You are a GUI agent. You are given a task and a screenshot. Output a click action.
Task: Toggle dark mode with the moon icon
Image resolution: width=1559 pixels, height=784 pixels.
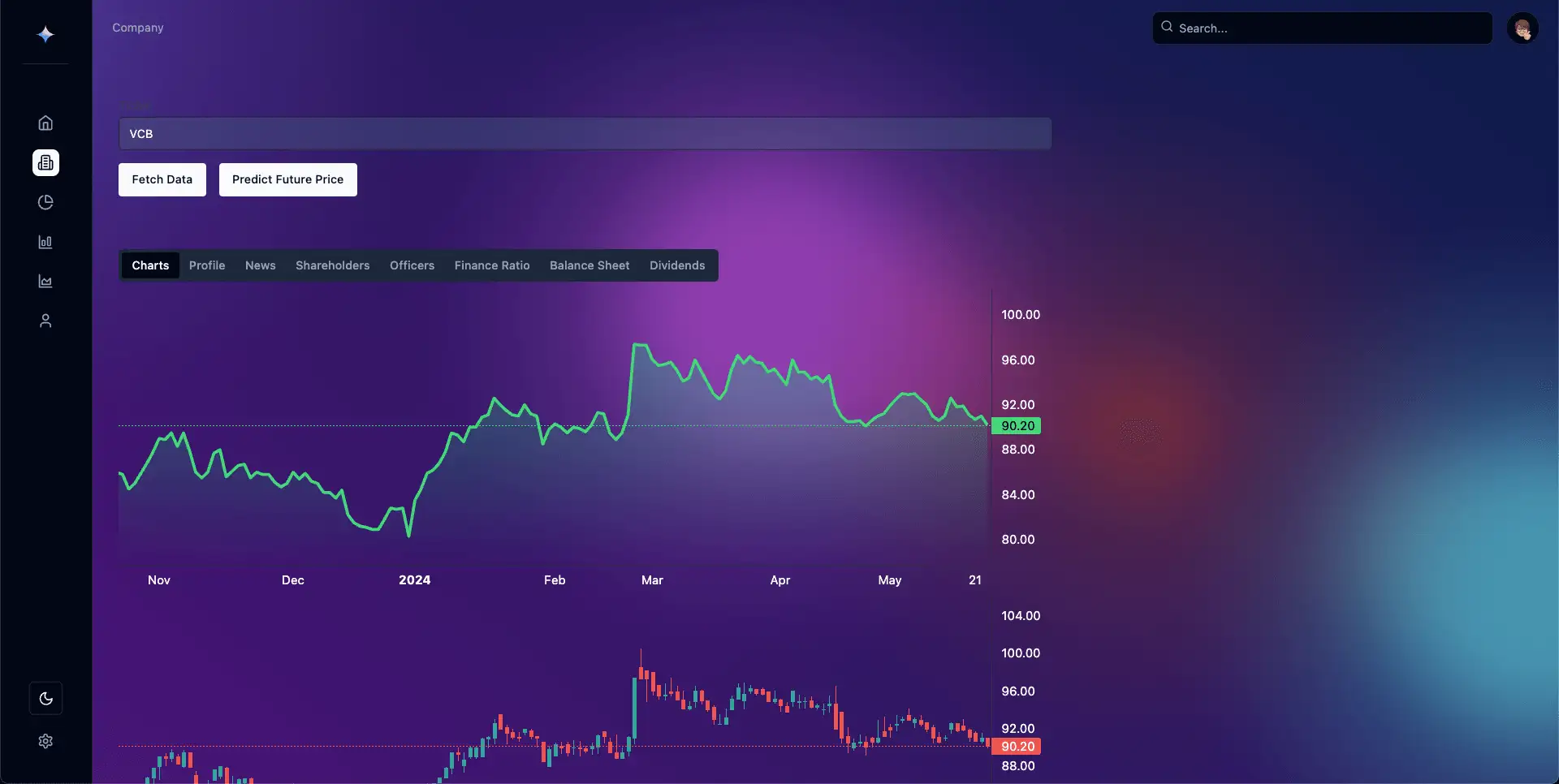pyautogui.click(x=45, y=698)
